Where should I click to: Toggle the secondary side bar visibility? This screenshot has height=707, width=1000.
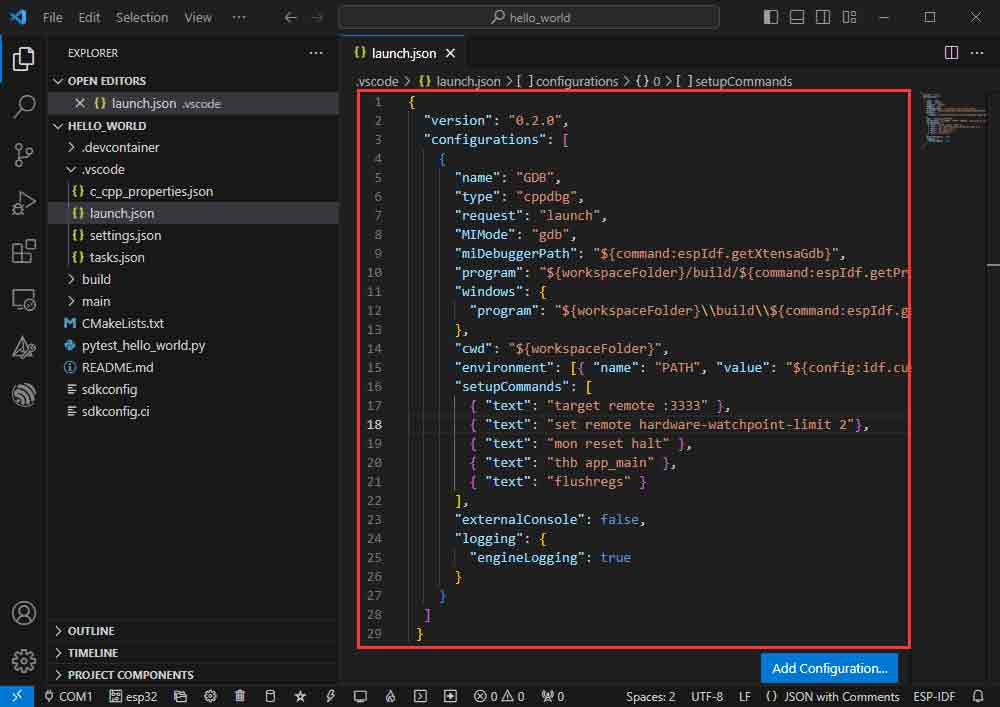point(823,17)
